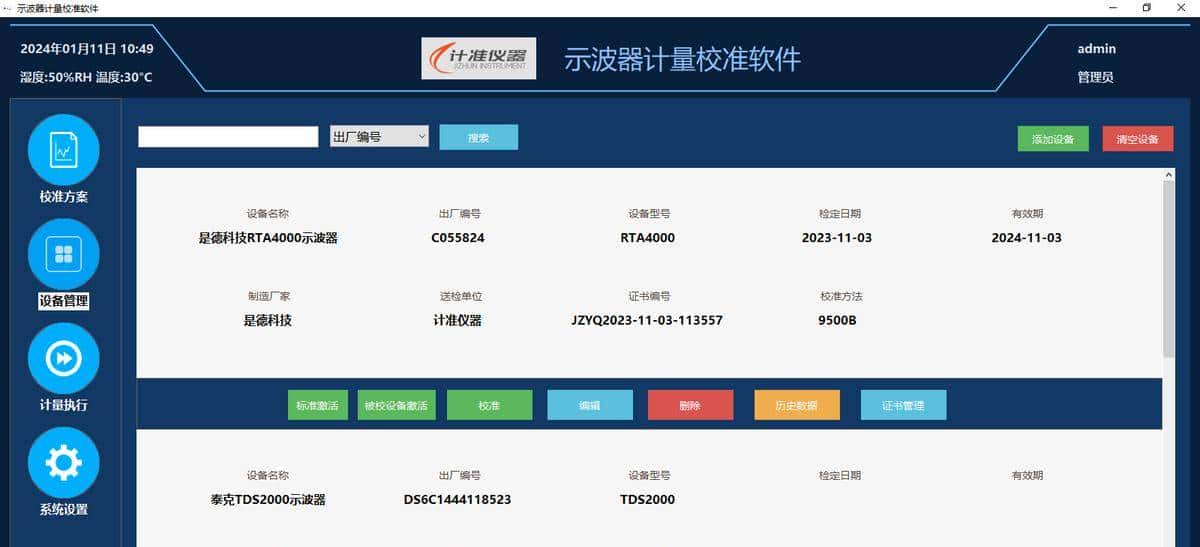Click the humidity and temperature readout
This screenshot has width=1200, height=547.
coord(86,77)
